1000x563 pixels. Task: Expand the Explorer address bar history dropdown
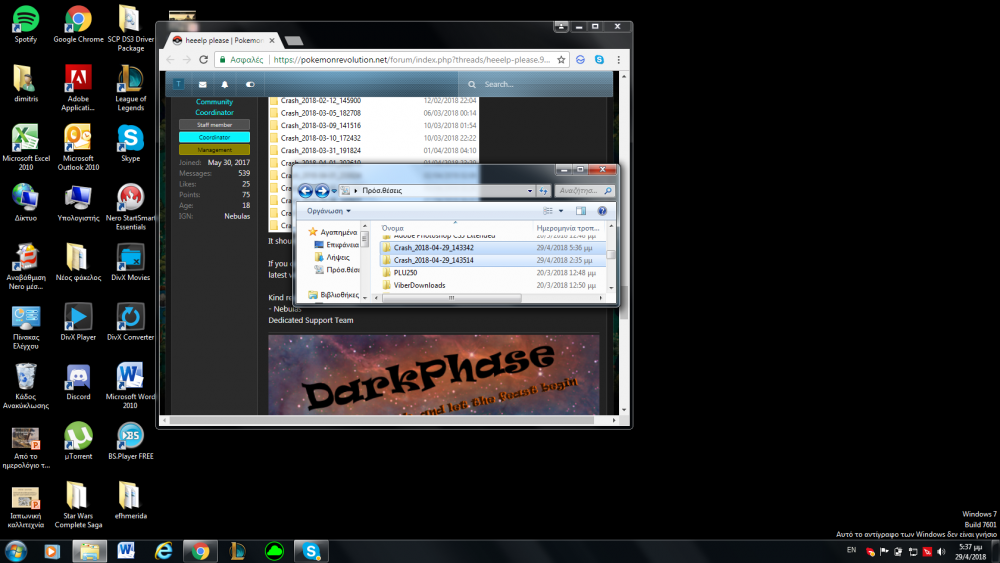(x=530, y=190)
